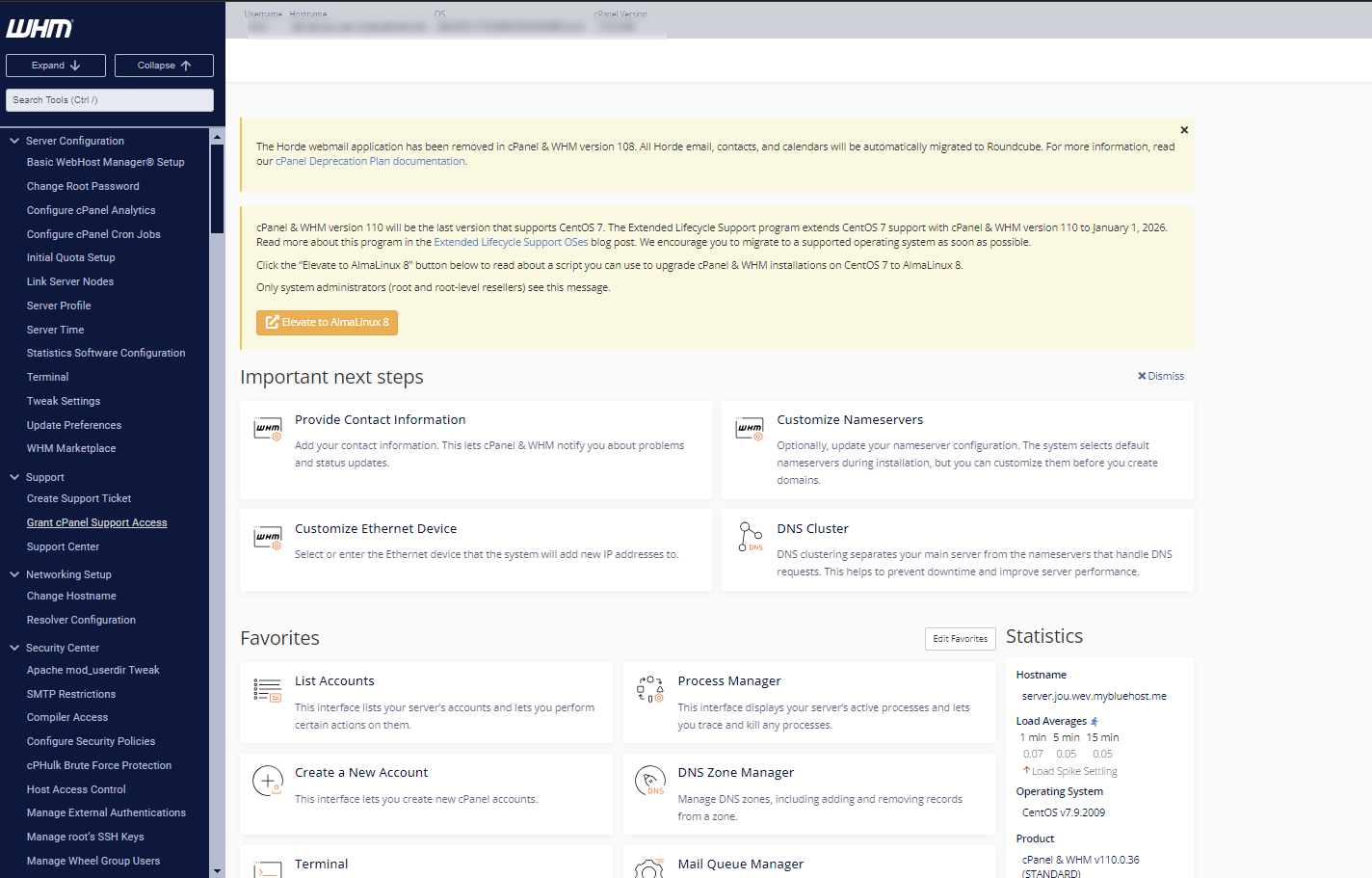Open Support Center
Screen dimensions: 1372x878
coord(63,546)
